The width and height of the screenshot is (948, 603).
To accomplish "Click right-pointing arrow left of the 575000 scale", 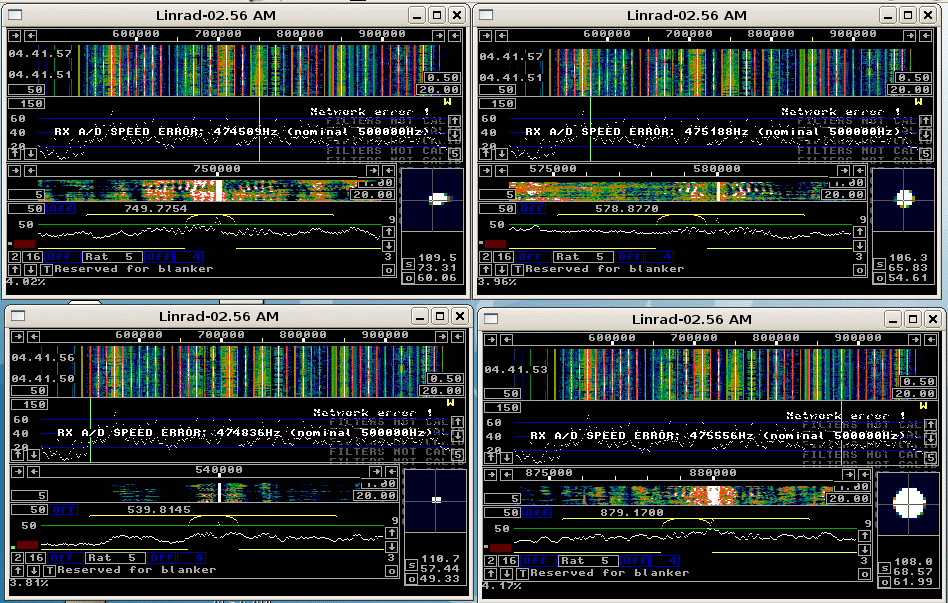I will [x=485, y=171].
